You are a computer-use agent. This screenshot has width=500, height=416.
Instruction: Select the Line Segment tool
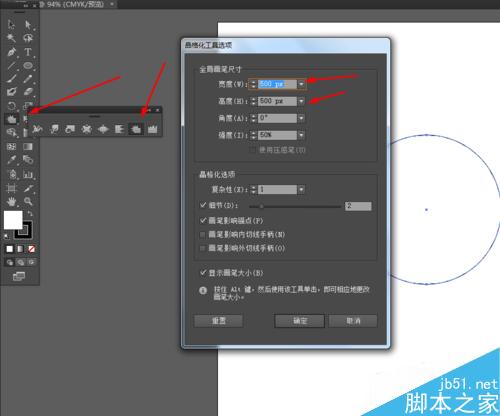click(x=11, y=65)
